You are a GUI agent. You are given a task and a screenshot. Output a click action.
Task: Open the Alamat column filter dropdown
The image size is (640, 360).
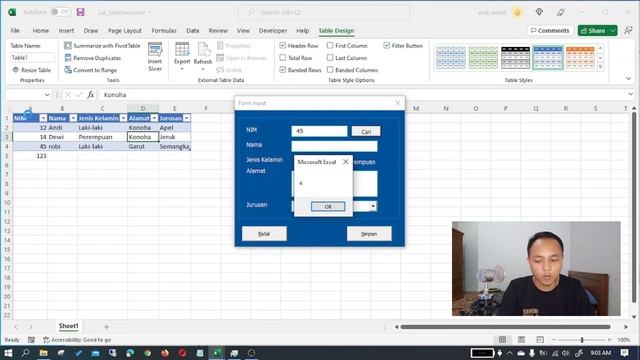click(x=154, y=118)
